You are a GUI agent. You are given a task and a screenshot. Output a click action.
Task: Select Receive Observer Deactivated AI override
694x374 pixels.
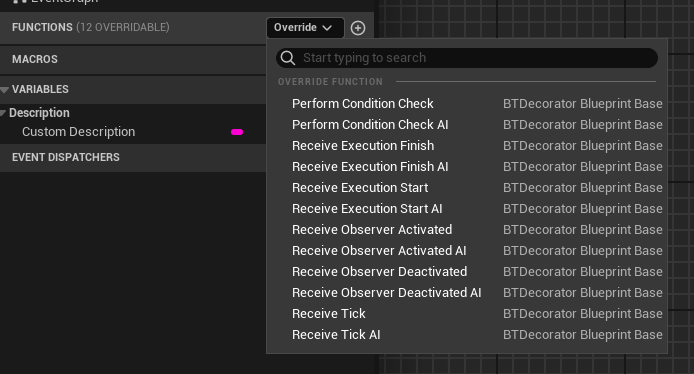tap(467, 293)
